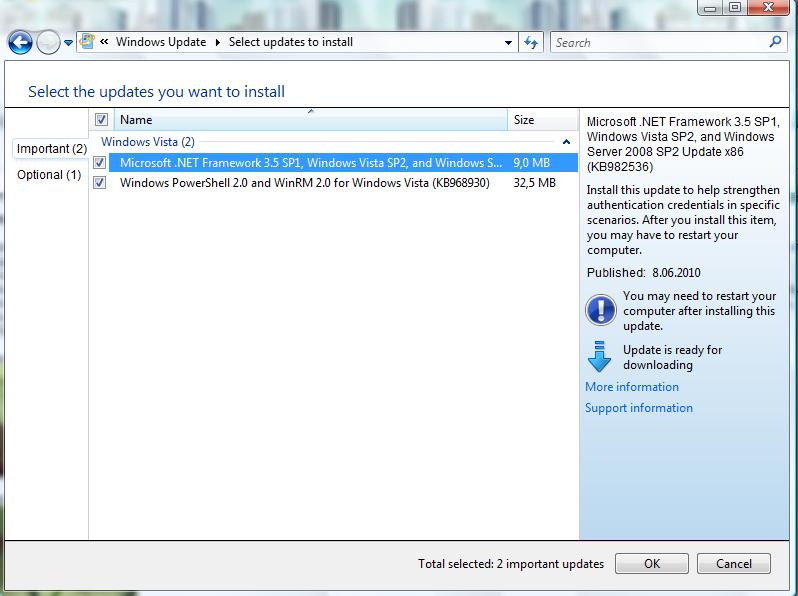Click the restart warning exclamation icon

601,310
